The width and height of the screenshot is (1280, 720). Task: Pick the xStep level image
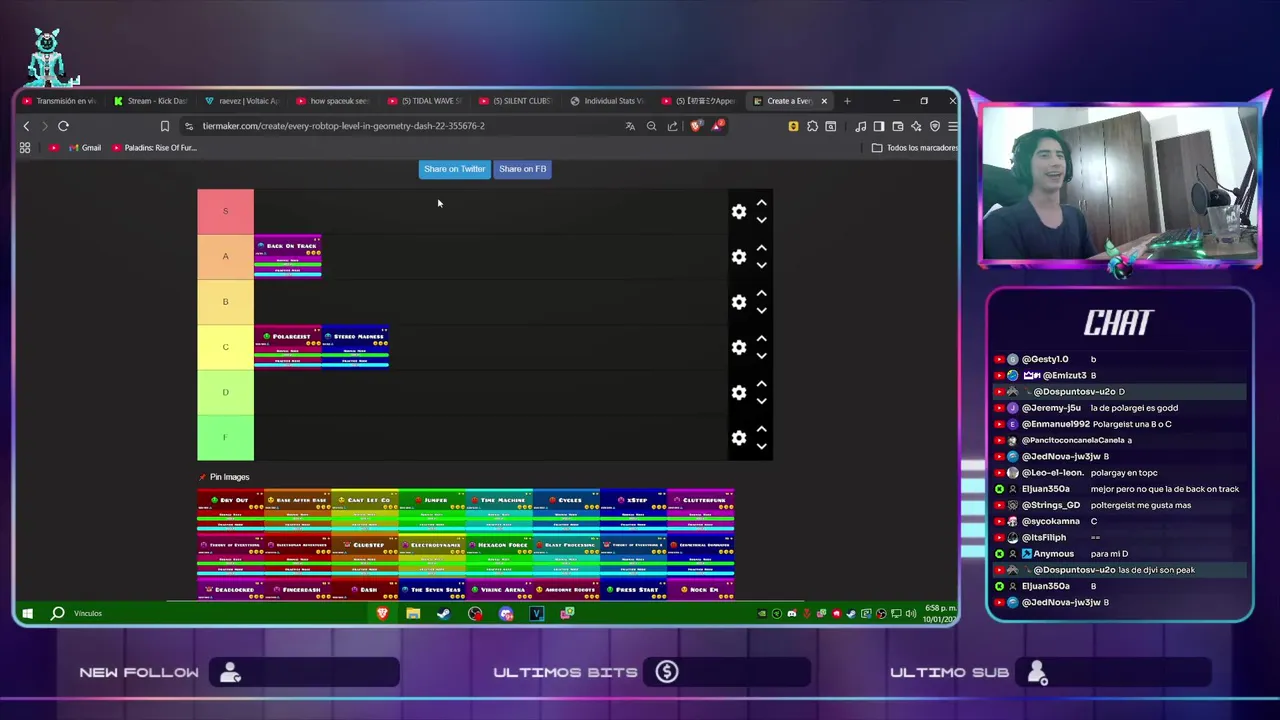point(633,510)
